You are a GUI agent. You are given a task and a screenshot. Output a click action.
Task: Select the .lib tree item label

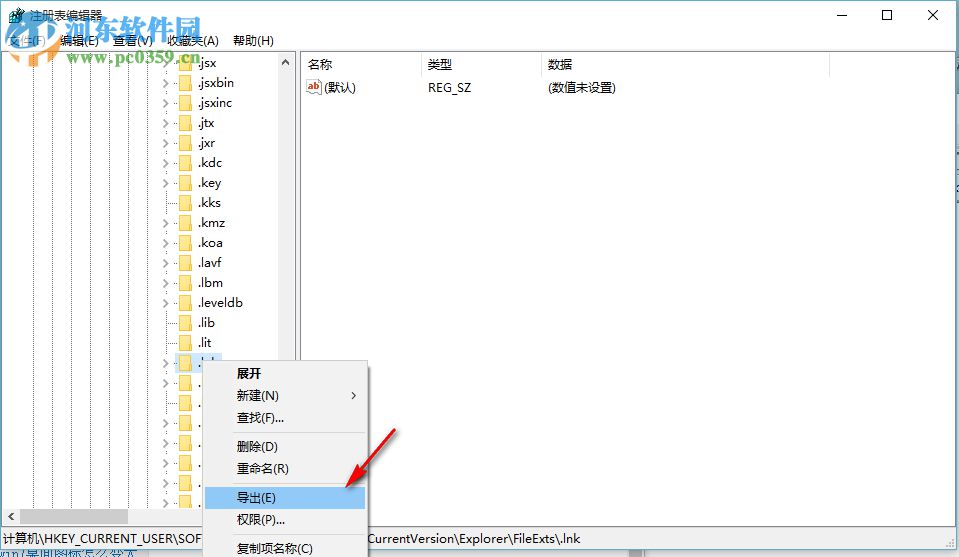(x=206, y=323)
